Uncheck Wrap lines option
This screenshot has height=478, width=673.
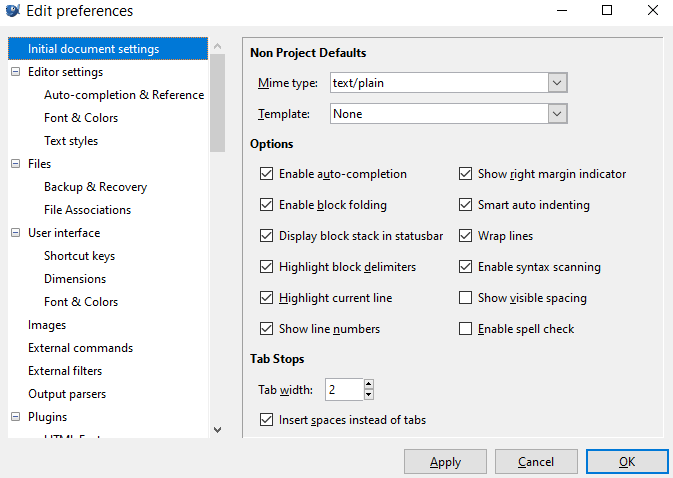pos(465,236)
